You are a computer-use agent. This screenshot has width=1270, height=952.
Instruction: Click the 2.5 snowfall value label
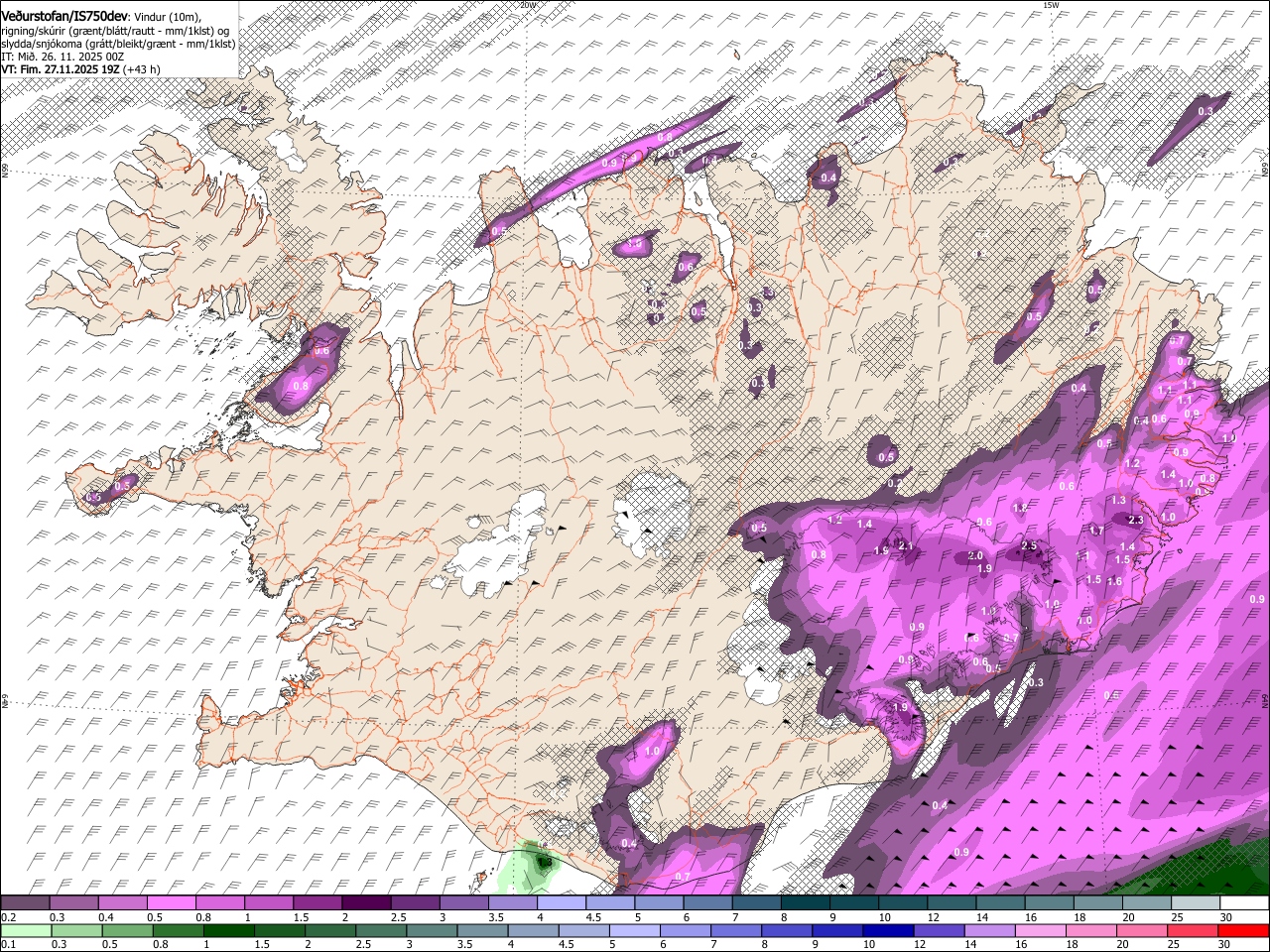click(1029, 546)
